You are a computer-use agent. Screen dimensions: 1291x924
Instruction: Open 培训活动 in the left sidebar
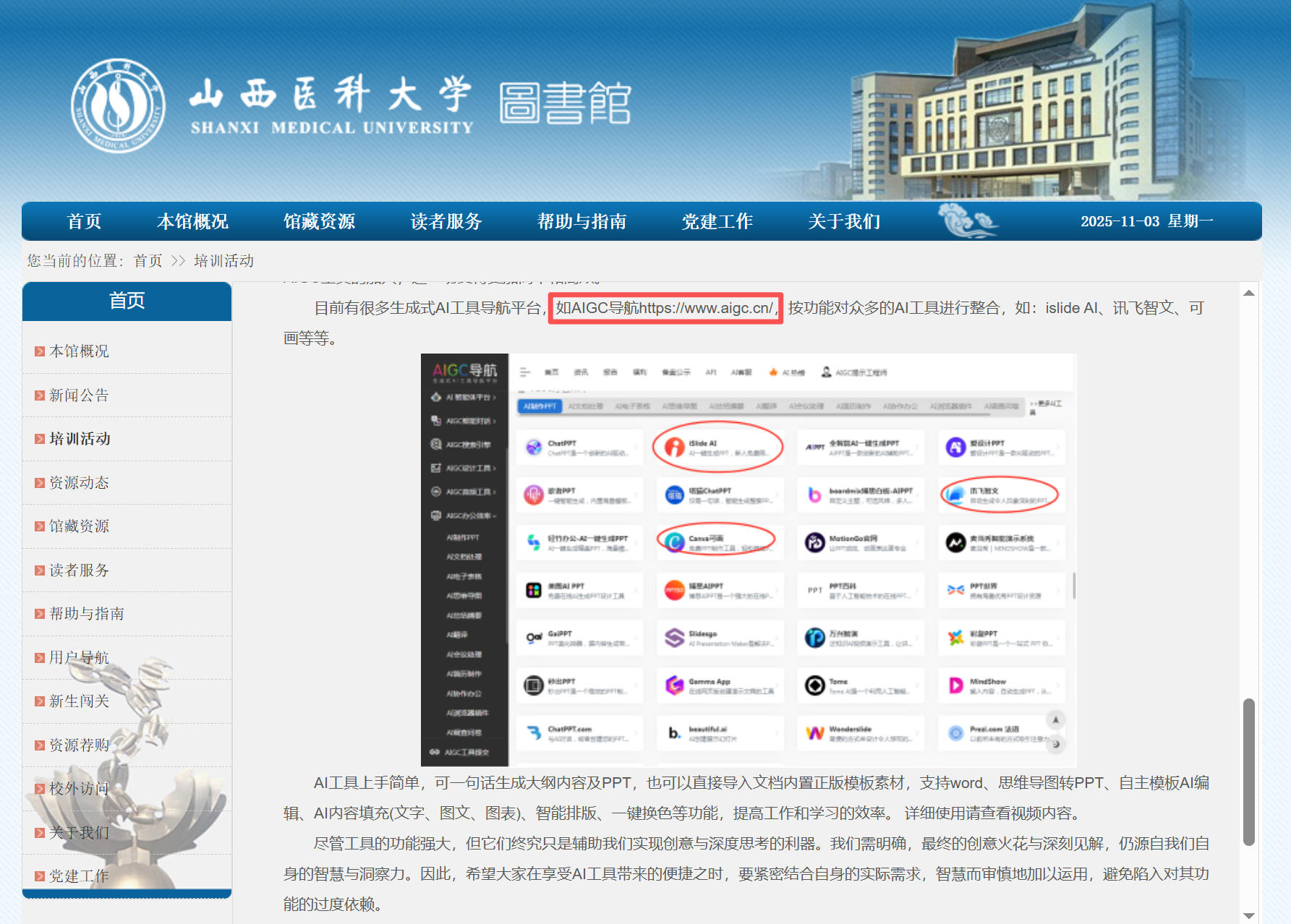[80, 439]
